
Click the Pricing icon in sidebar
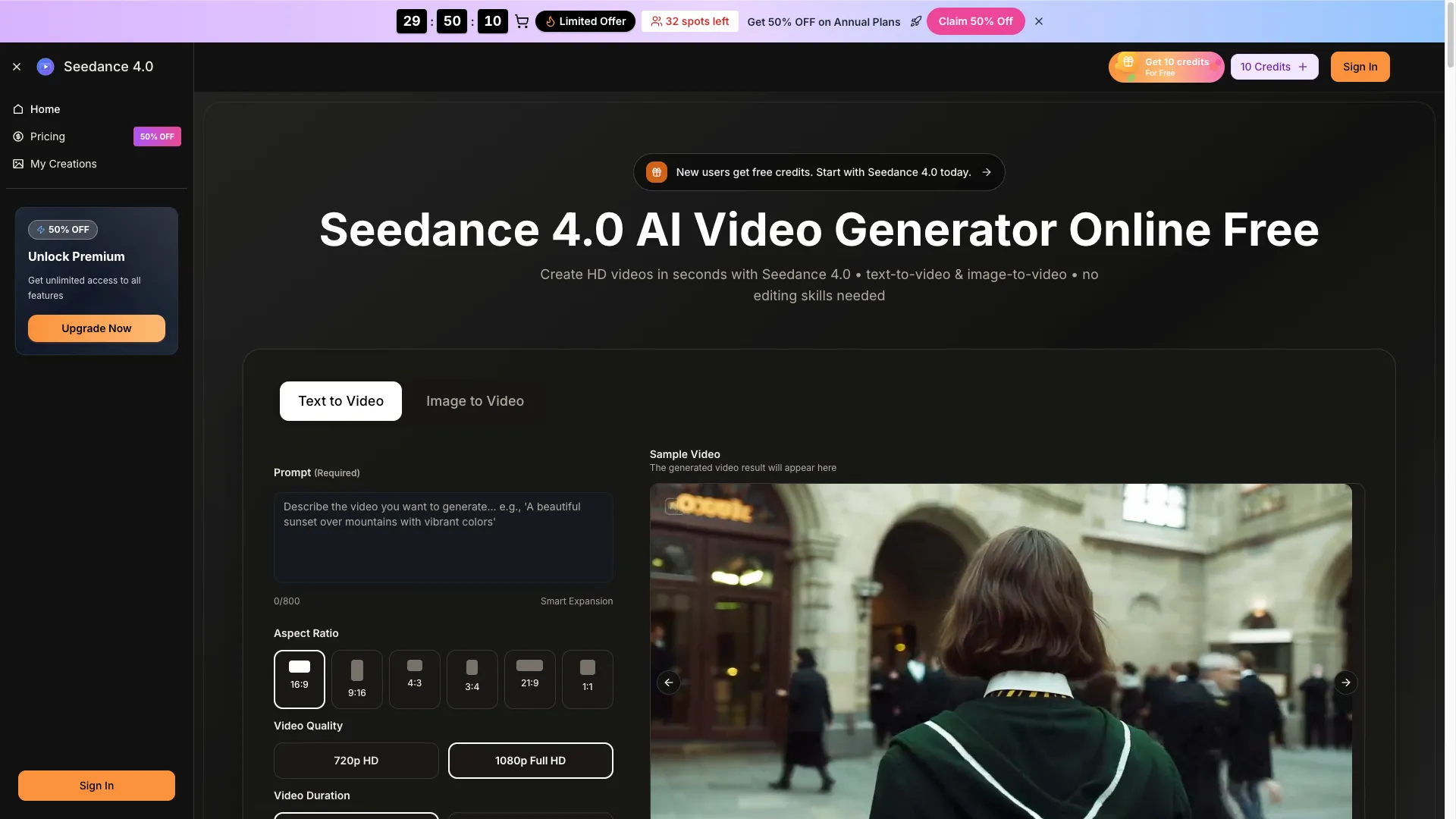[18, 136]
